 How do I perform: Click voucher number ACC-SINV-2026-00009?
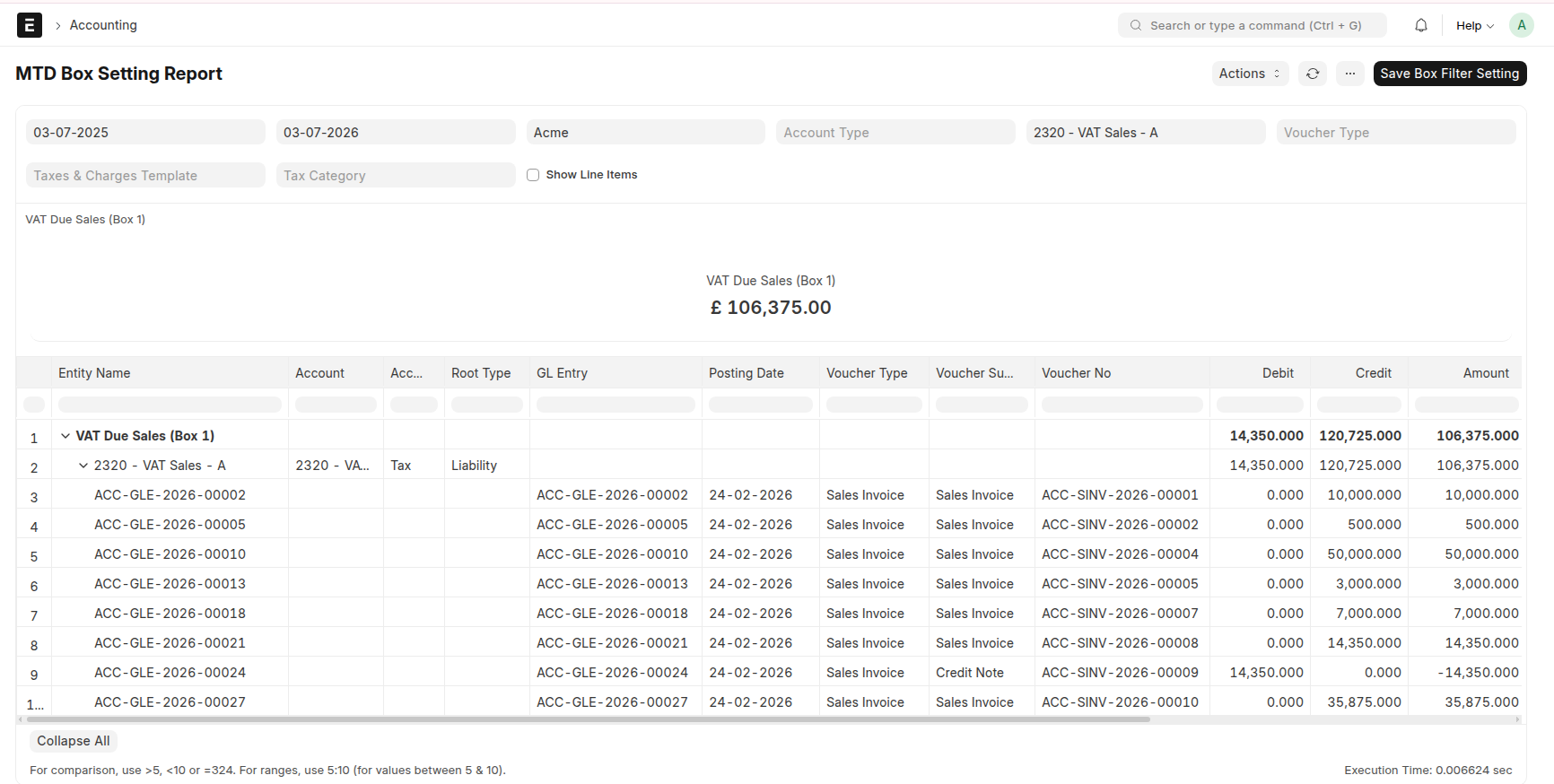click(x=1120, y=673)
